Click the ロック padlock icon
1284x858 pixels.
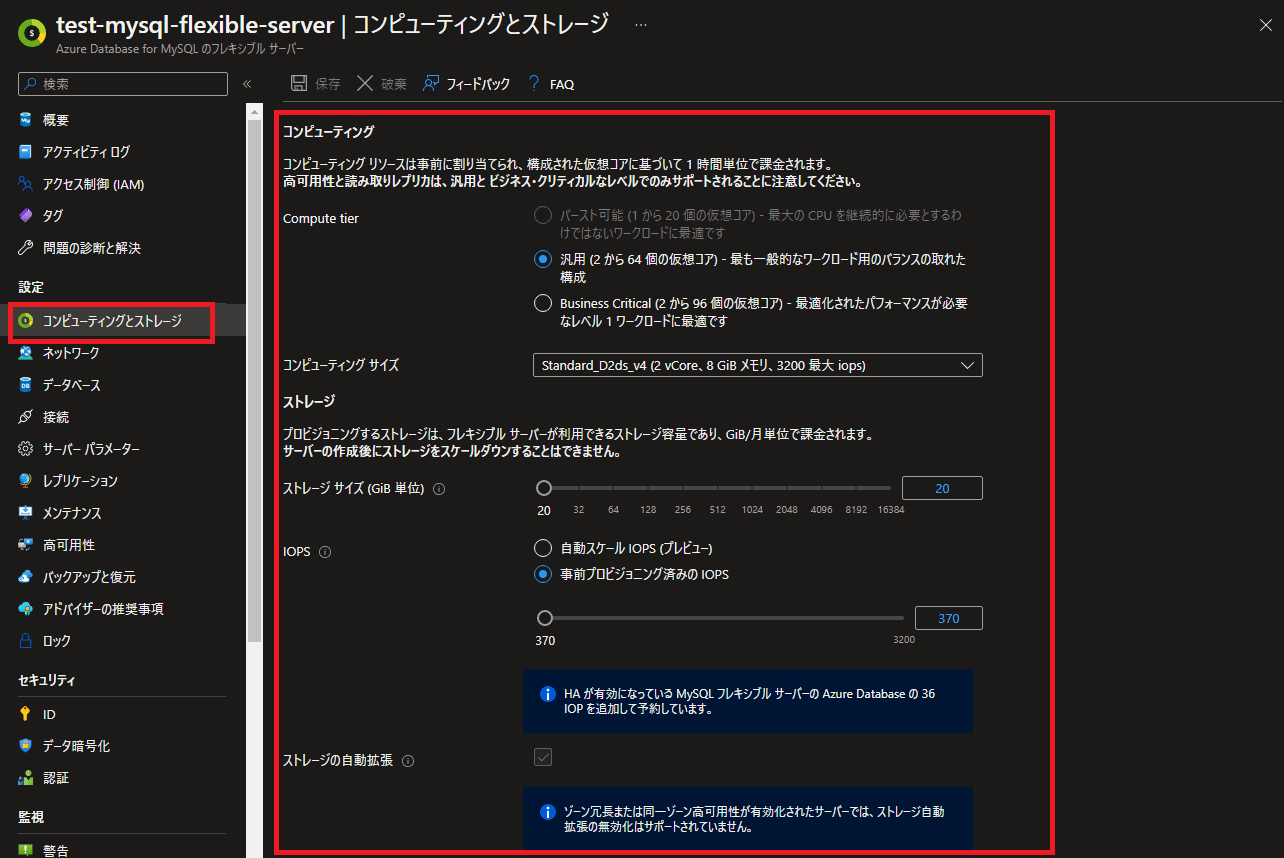click(26, 641)
